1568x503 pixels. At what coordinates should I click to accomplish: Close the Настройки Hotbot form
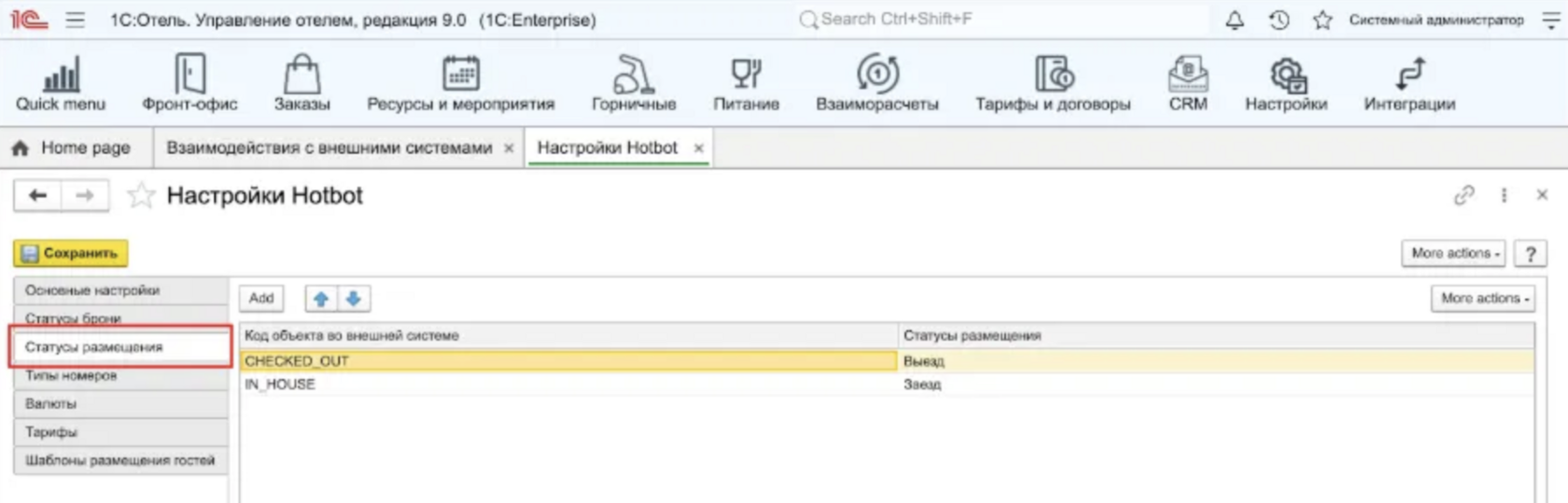click(x=1542, y=195)
